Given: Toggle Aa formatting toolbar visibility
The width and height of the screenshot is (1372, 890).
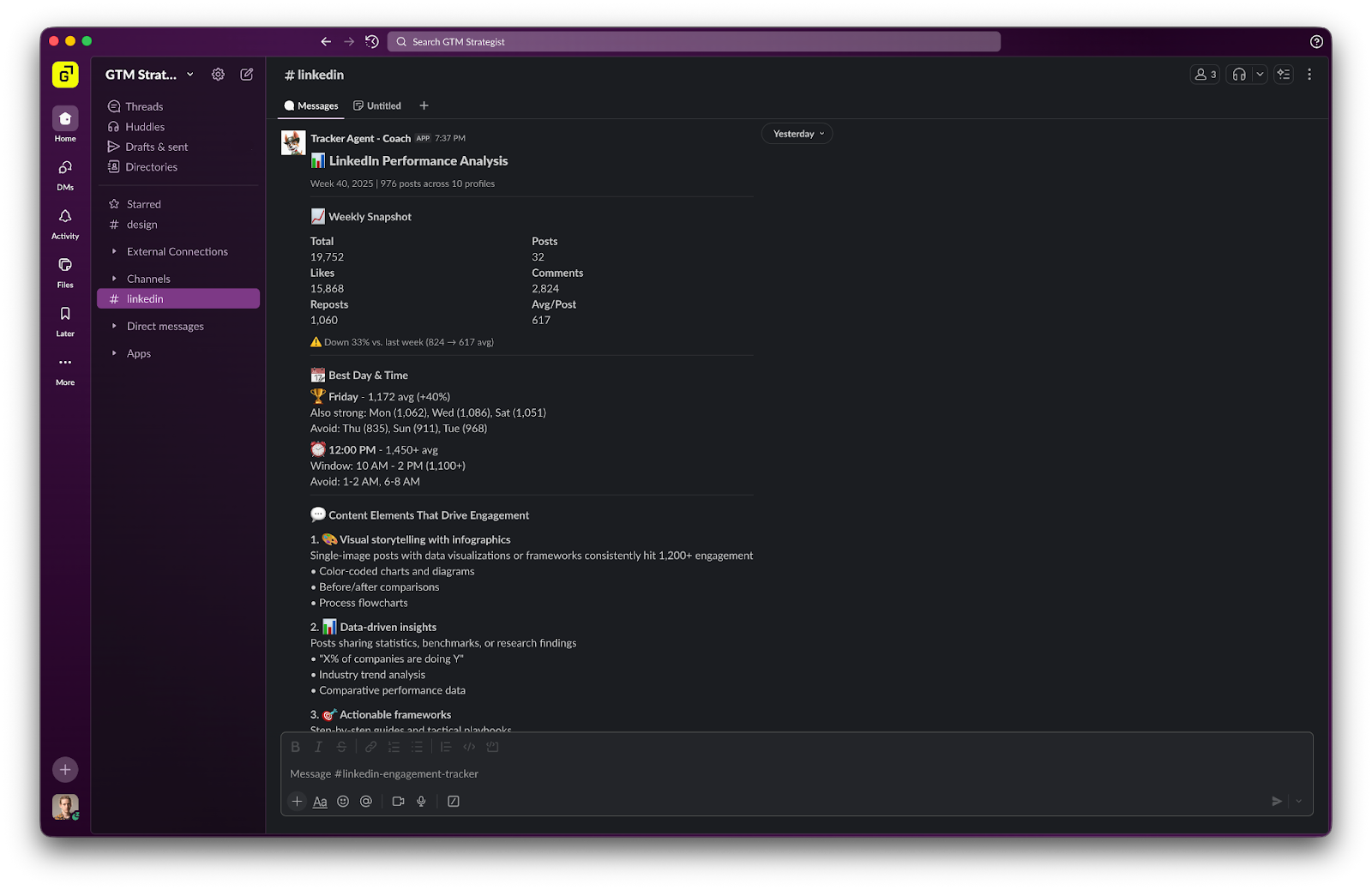Looking at the screenshot, I should pos(320,802).
